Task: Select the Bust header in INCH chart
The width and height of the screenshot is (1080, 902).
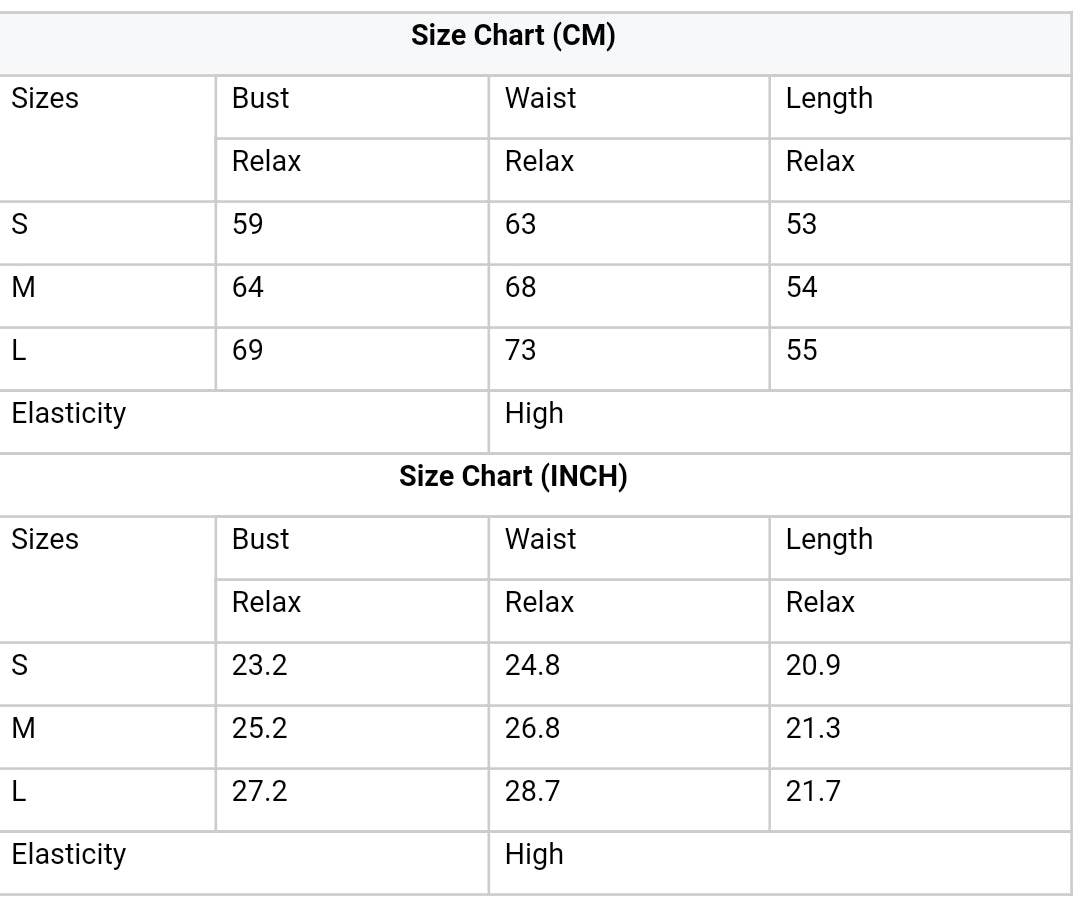Action: tap(260, 539)
